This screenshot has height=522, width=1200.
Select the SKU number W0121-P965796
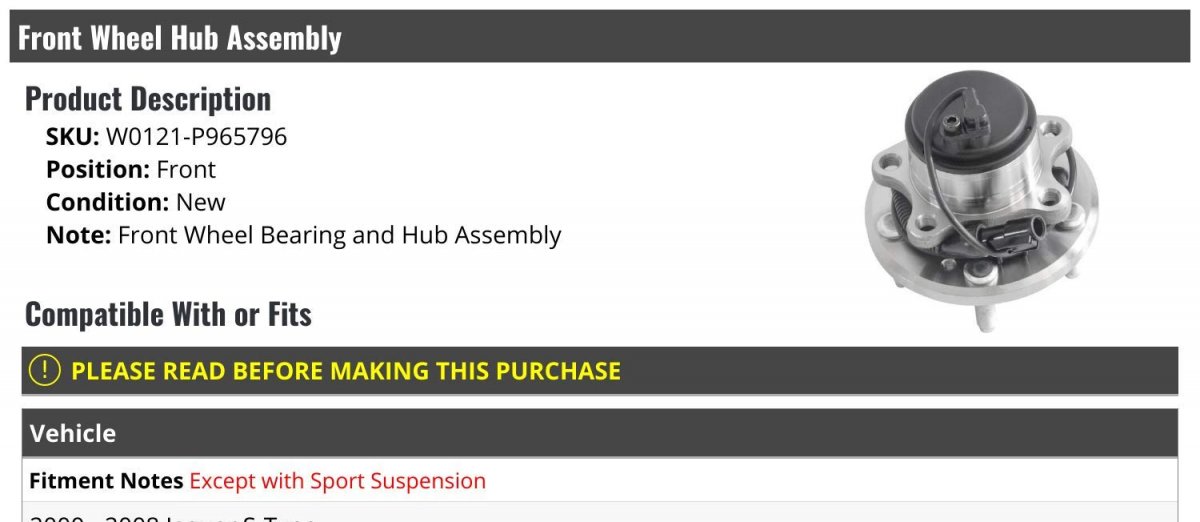click(196, 137)
